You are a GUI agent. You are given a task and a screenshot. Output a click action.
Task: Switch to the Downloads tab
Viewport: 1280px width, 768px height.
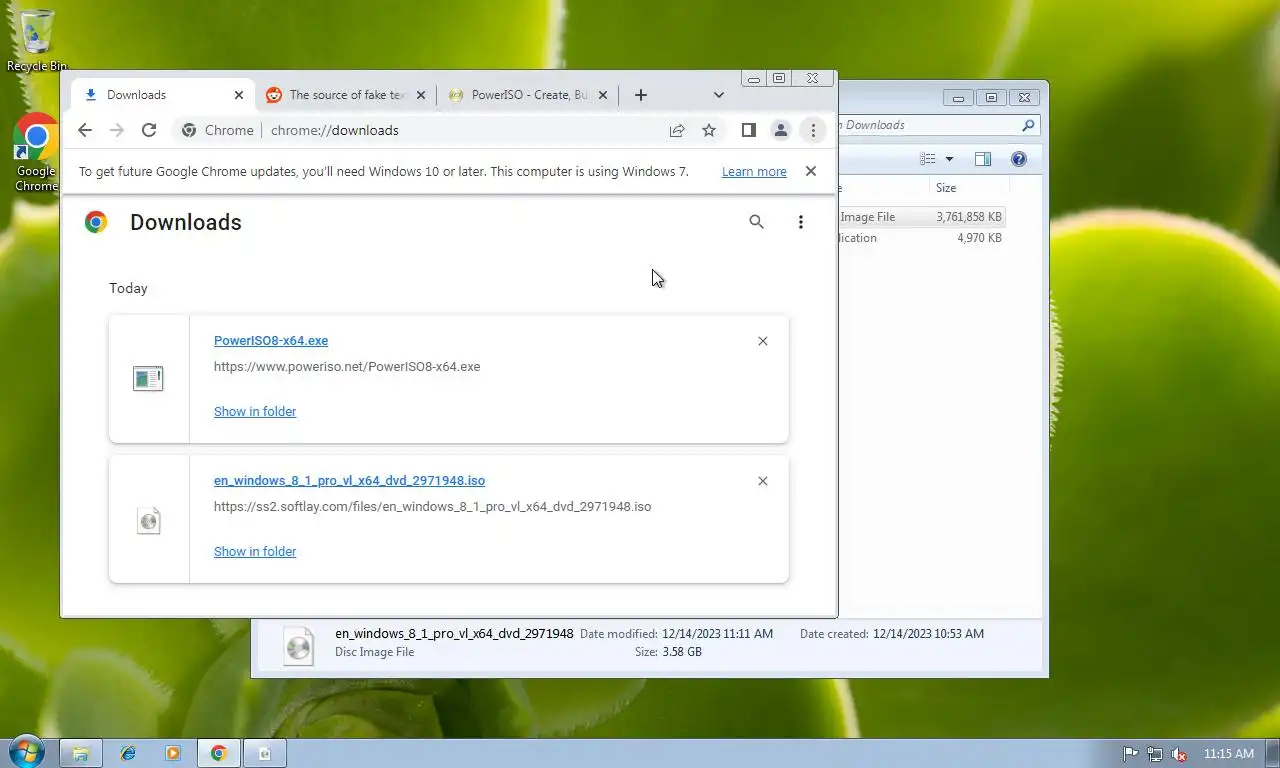(162, 95)
